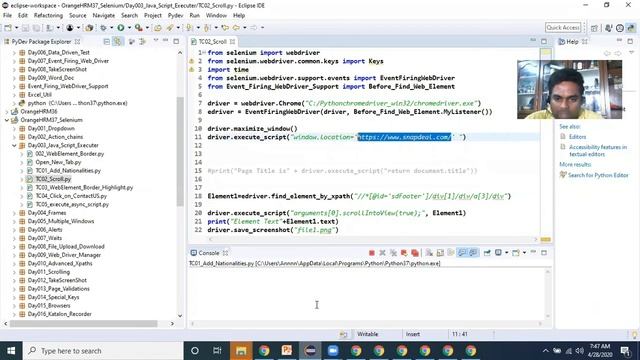Open the Open Console dropdown arrow

pyautogui.click(x=524, y=253)
